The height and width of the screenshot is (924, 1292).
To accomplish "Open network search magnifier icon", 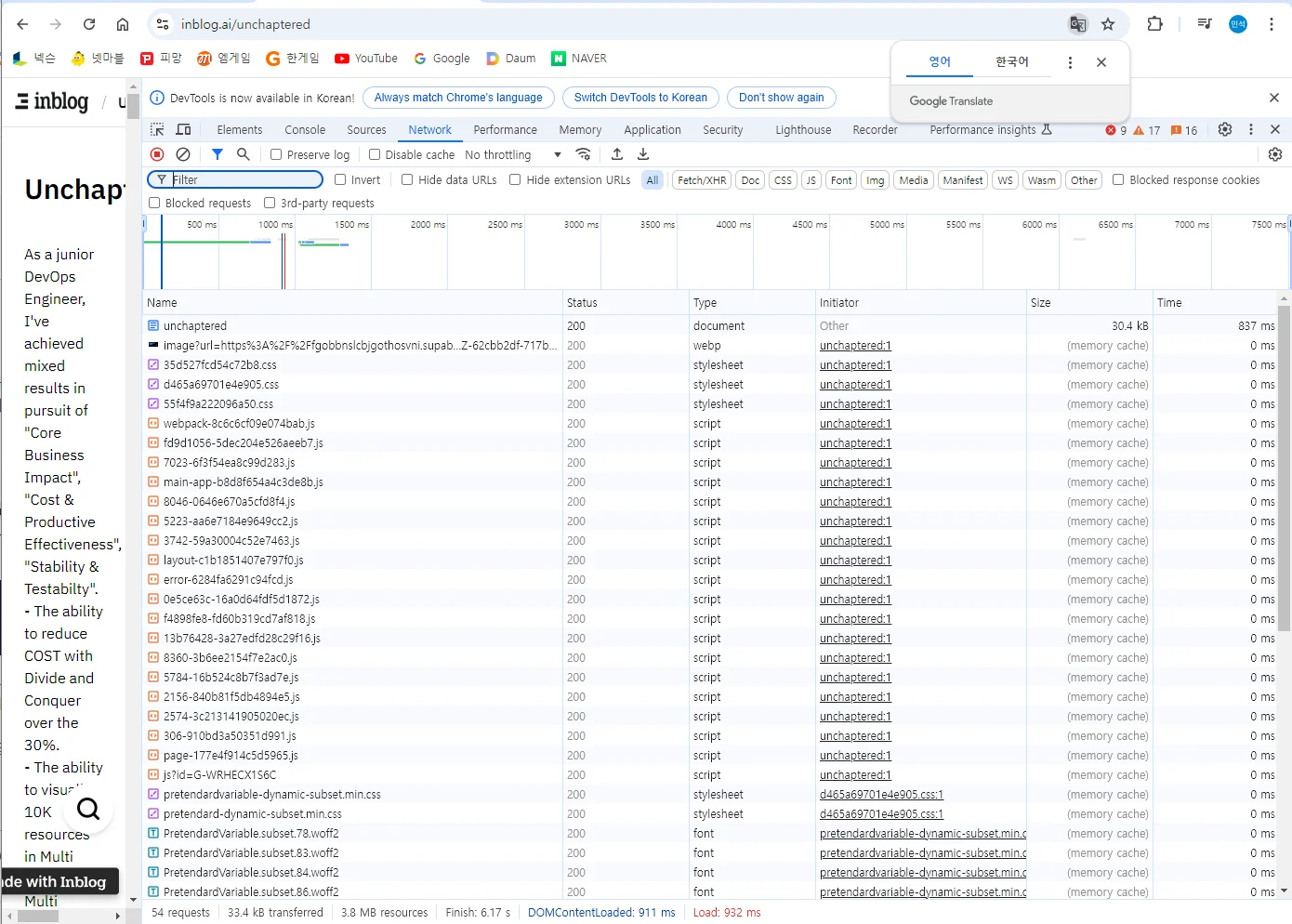I will (243, 154).
